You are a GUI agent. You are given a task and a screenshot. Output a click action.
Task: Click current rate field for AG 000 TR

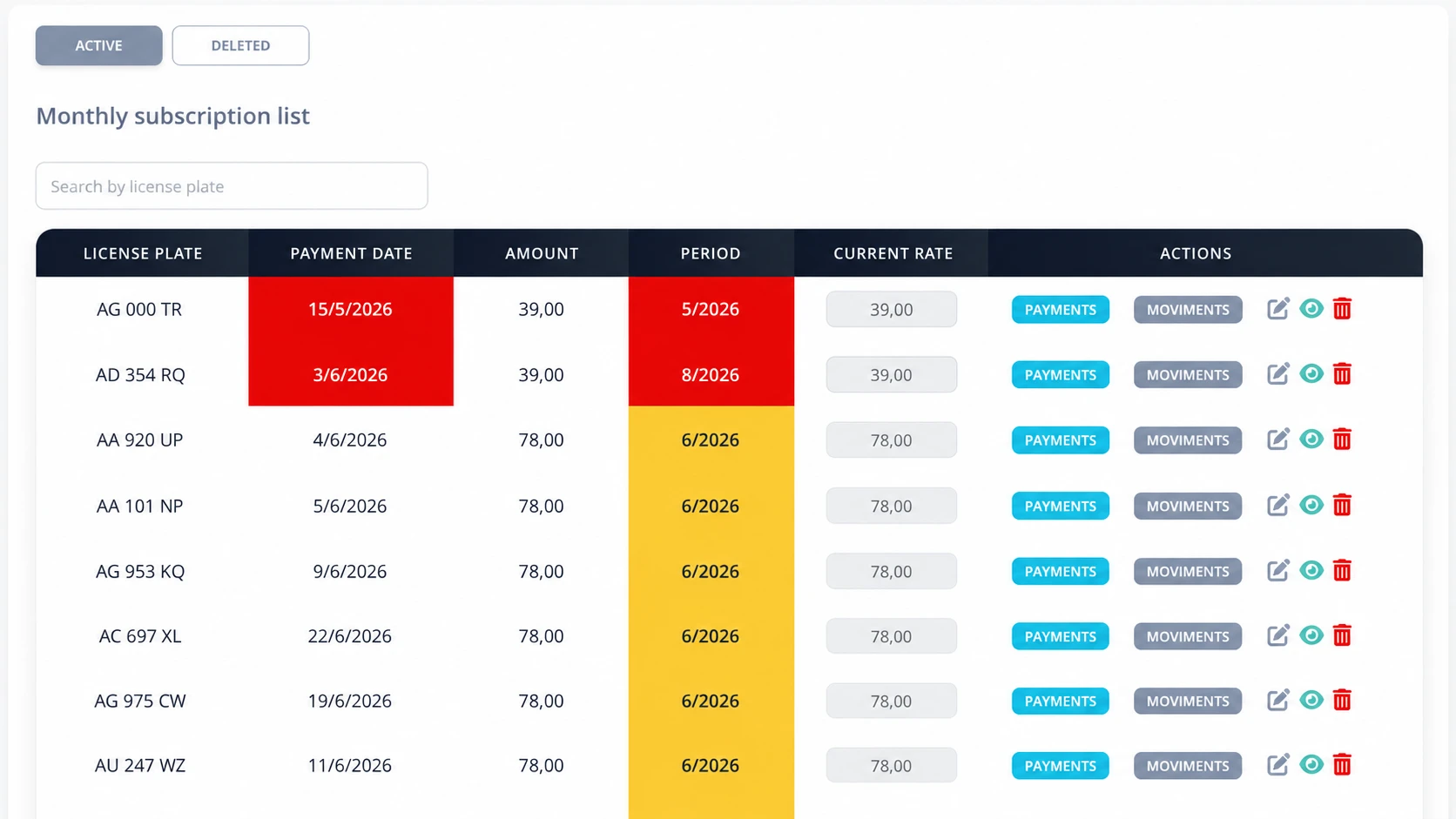coord(892,309)
